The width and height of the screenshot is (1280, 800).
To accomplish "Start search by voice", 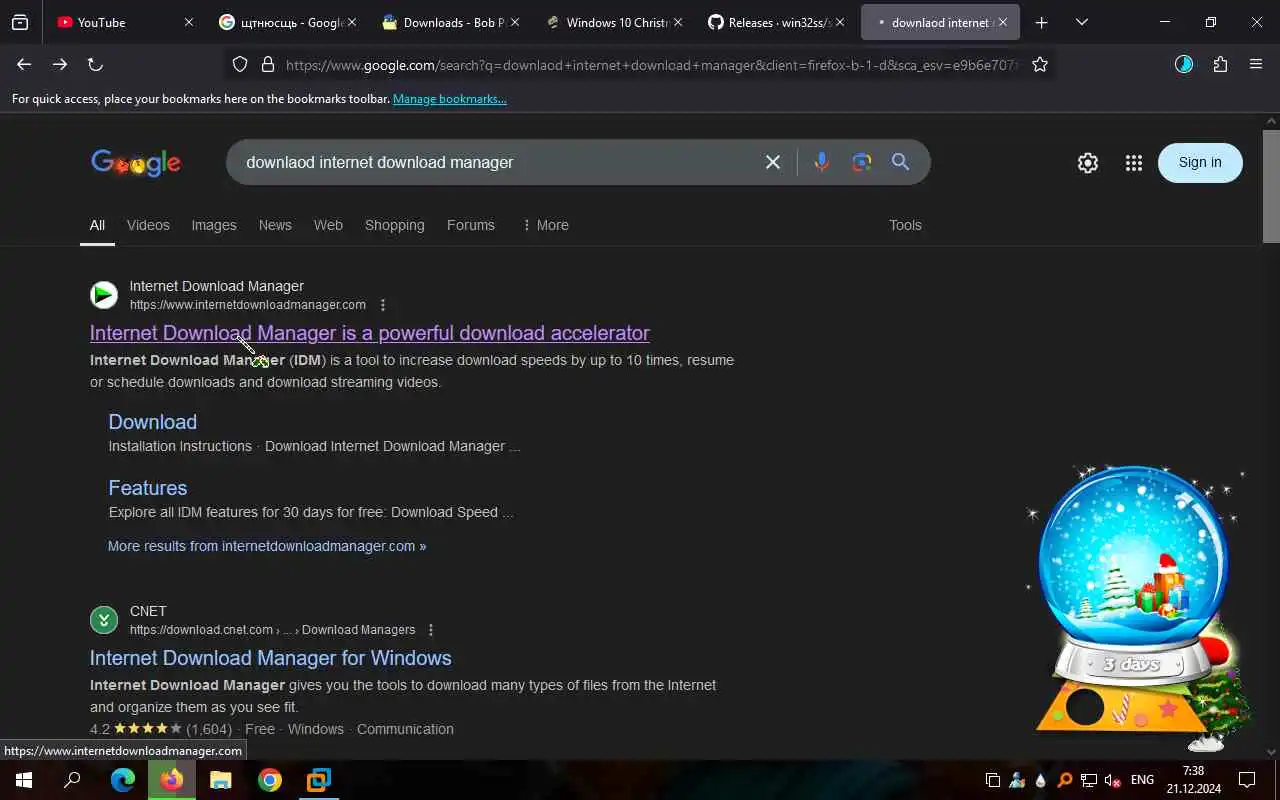I will point(821,162).
